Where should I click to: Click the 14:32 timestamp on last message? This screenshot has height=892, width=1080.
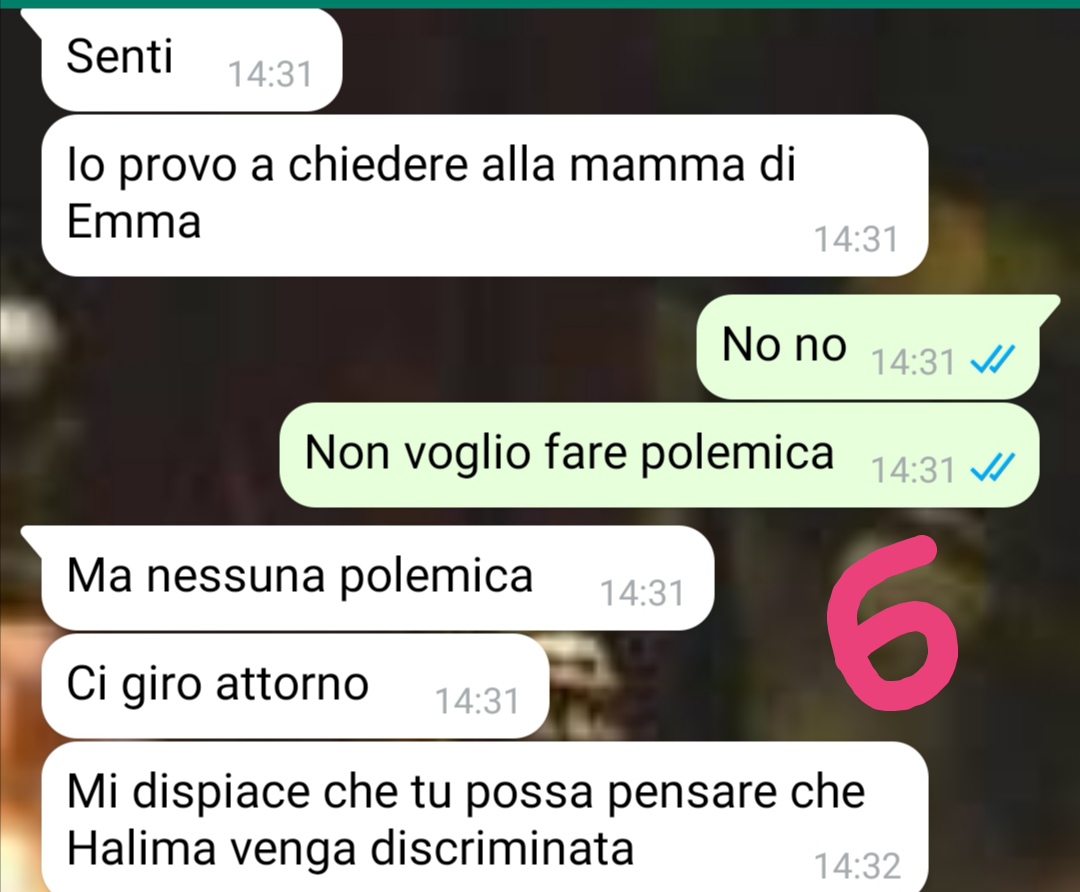(858, 866)
